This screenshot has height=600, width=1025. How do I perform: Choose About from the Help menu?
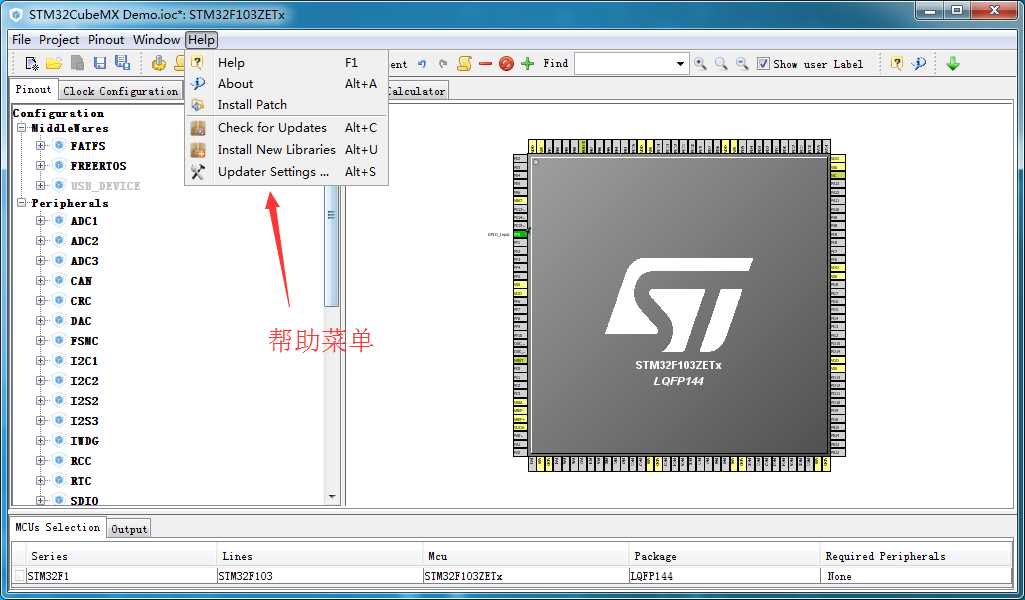click(287, 84)
